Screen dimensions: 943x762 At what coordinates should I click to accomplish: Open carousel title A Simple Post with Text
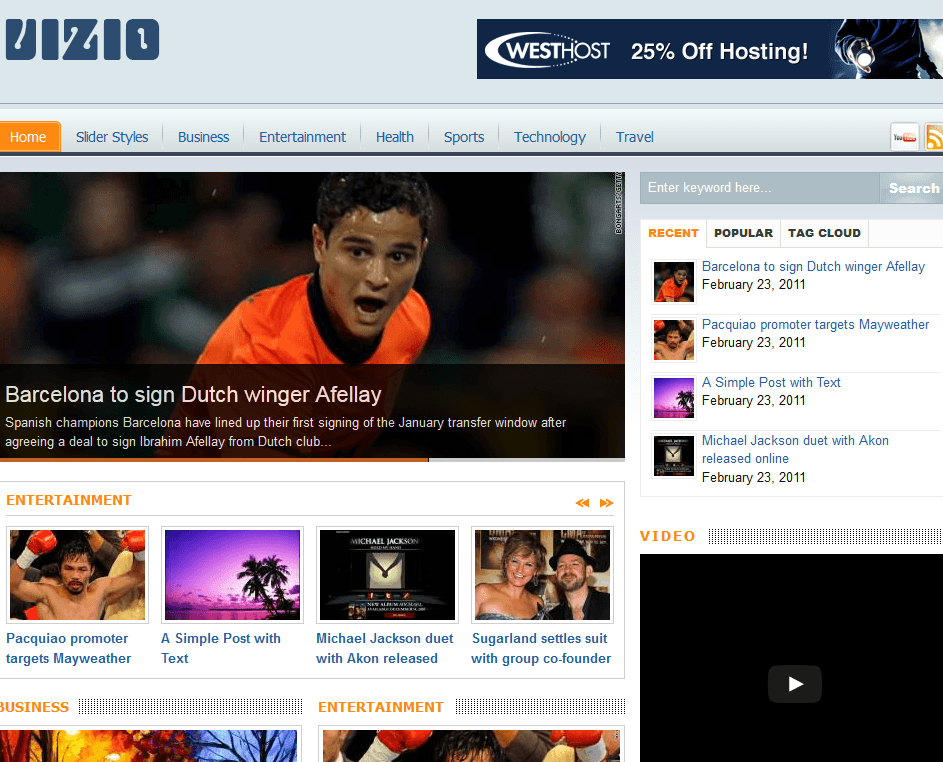point(221,648)
